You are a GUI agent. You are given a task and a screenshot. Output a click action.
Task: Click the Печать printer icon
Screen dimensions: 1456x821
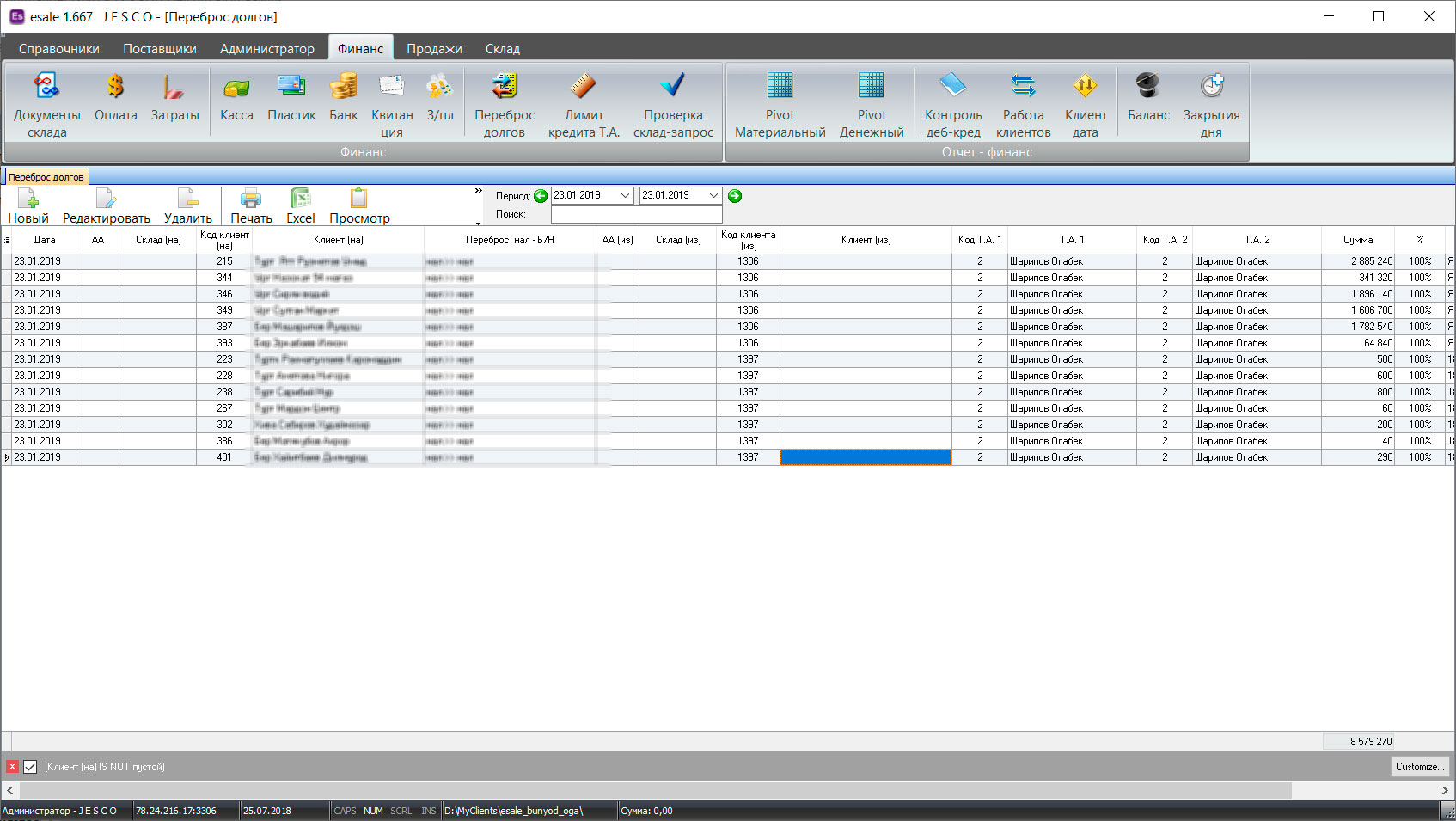251,206
